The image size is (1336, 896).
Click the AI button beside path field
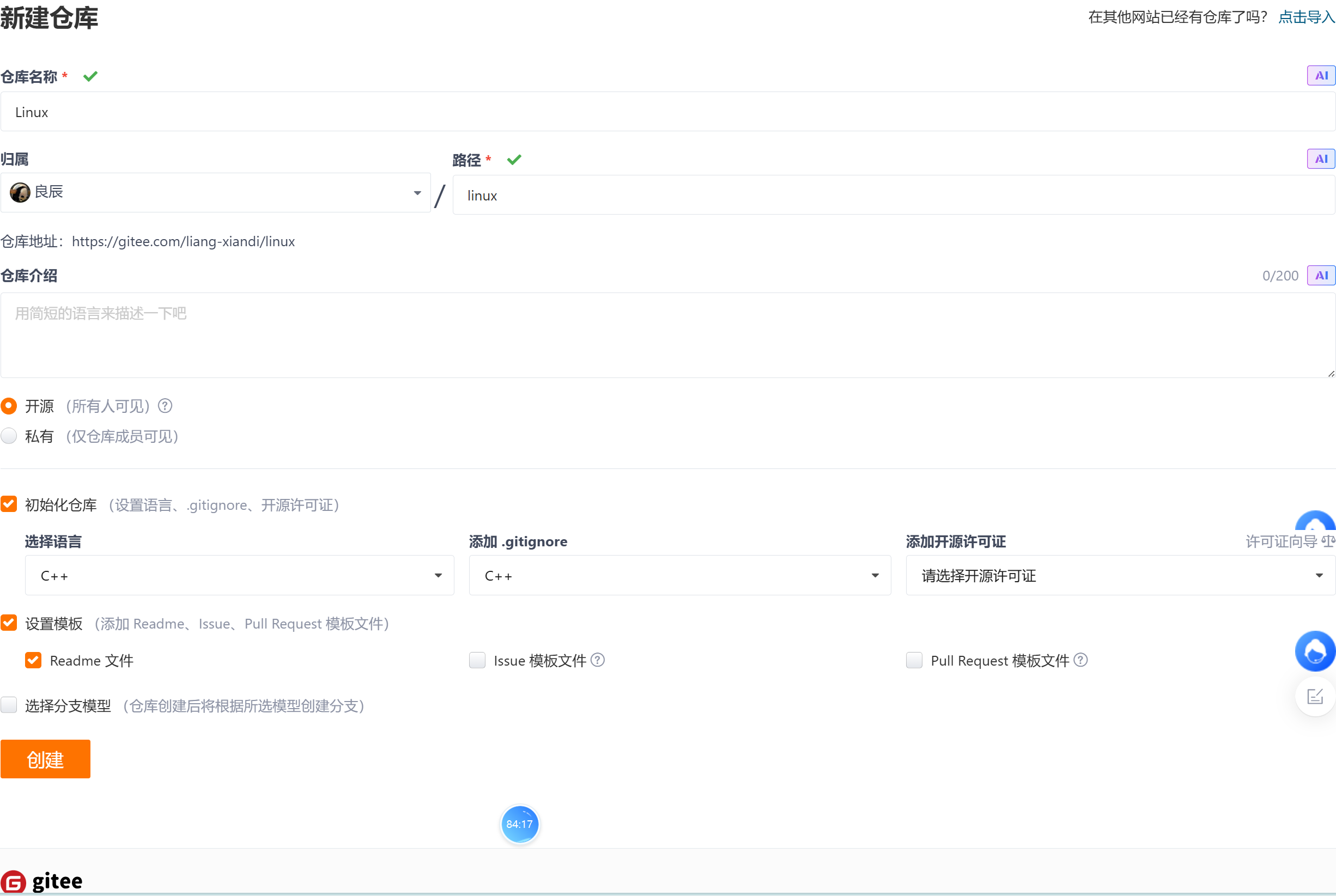coord(1321,159)
